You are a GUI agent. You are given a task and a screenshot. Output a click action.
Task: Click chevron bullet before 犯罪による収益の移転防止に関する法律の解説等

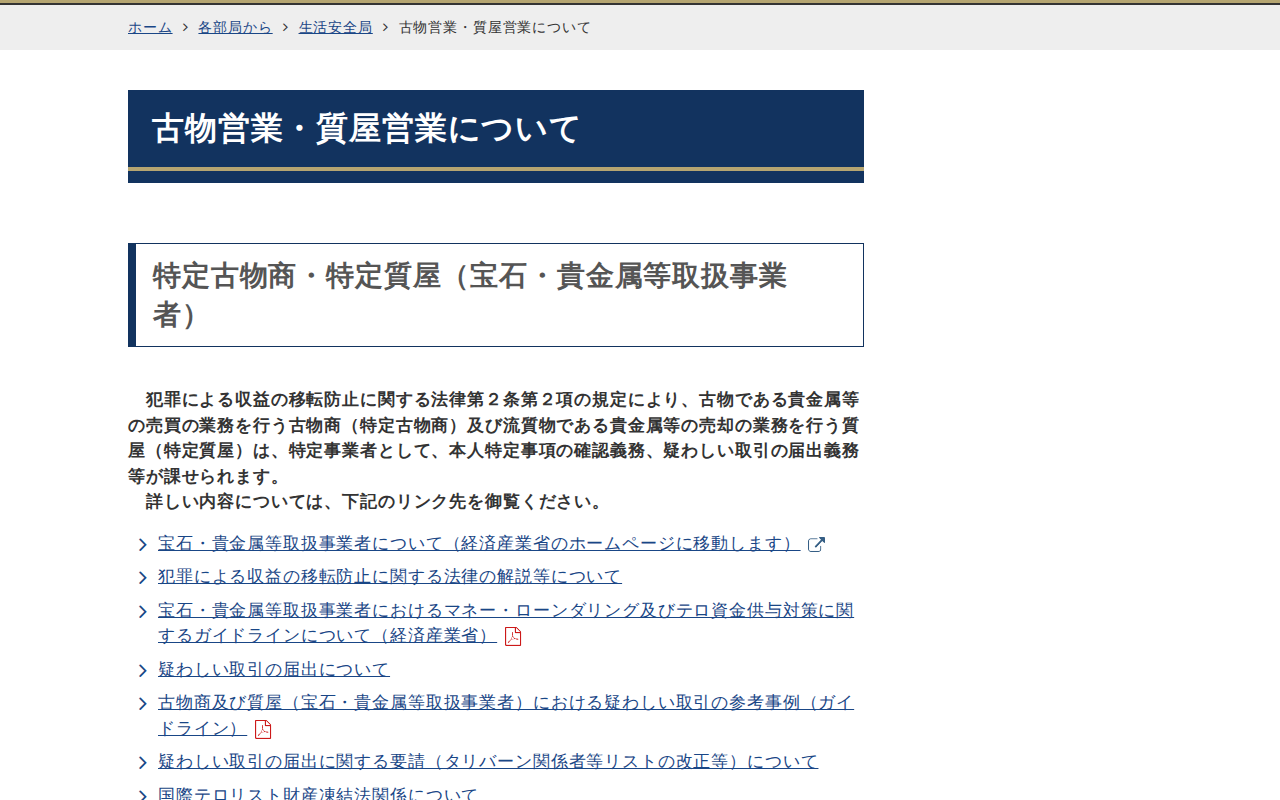[x=143, y=577]
